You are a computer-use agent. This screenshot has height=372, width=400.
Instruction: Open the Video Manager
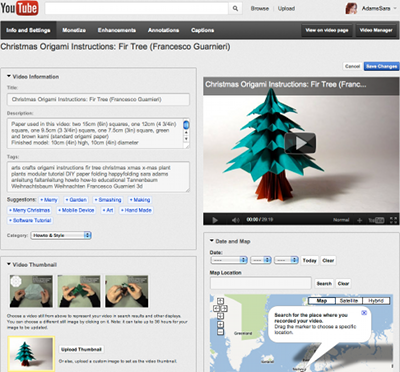[376, 30]
